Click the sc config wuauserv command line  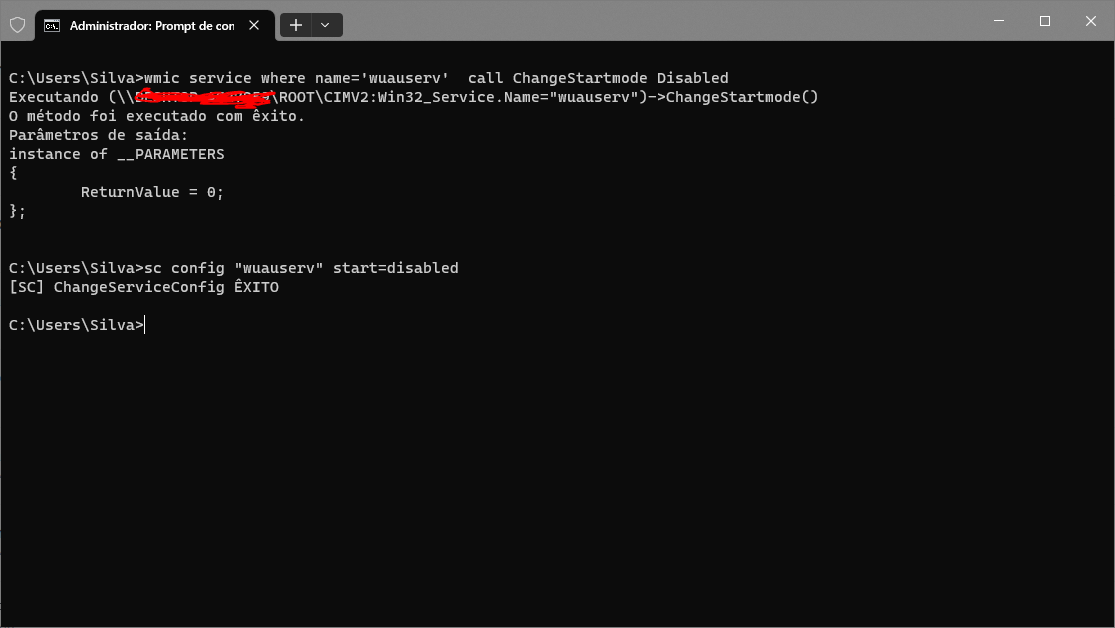233,268
